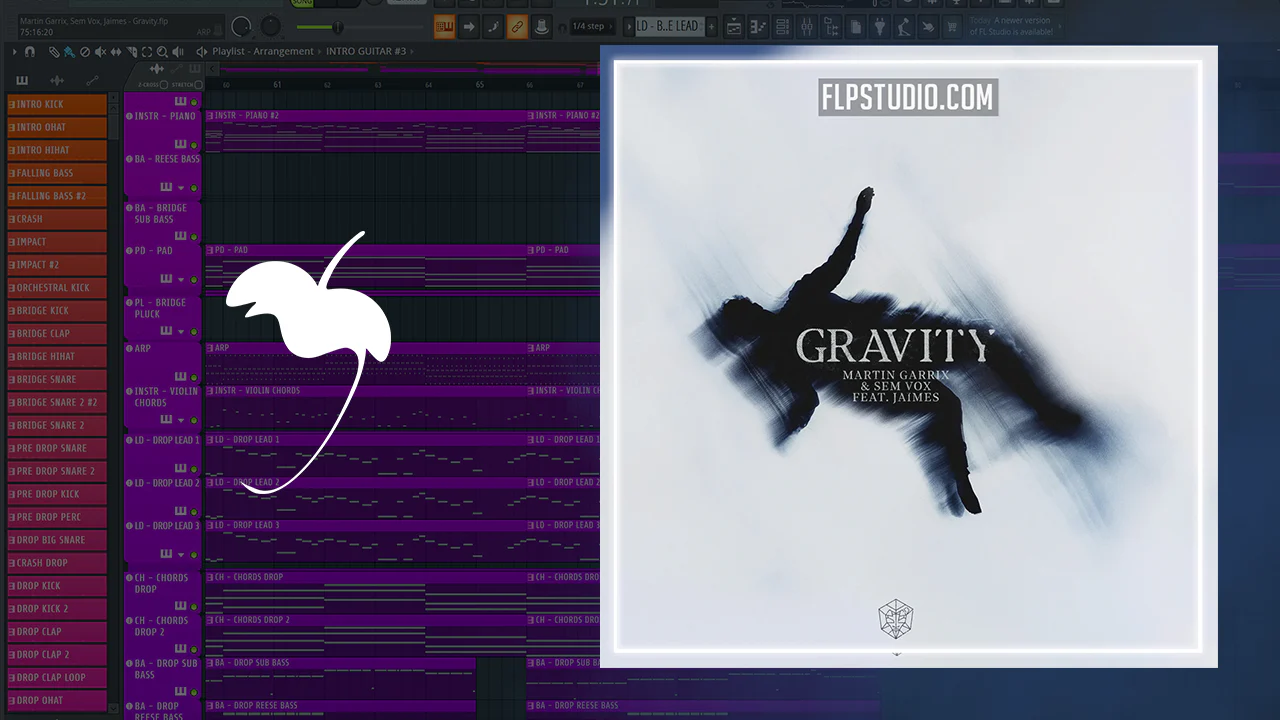This screenshot has width=1280, height=720.
Task: Click Playlist - Arrangement breadcrumb
Action: (262, 51)
